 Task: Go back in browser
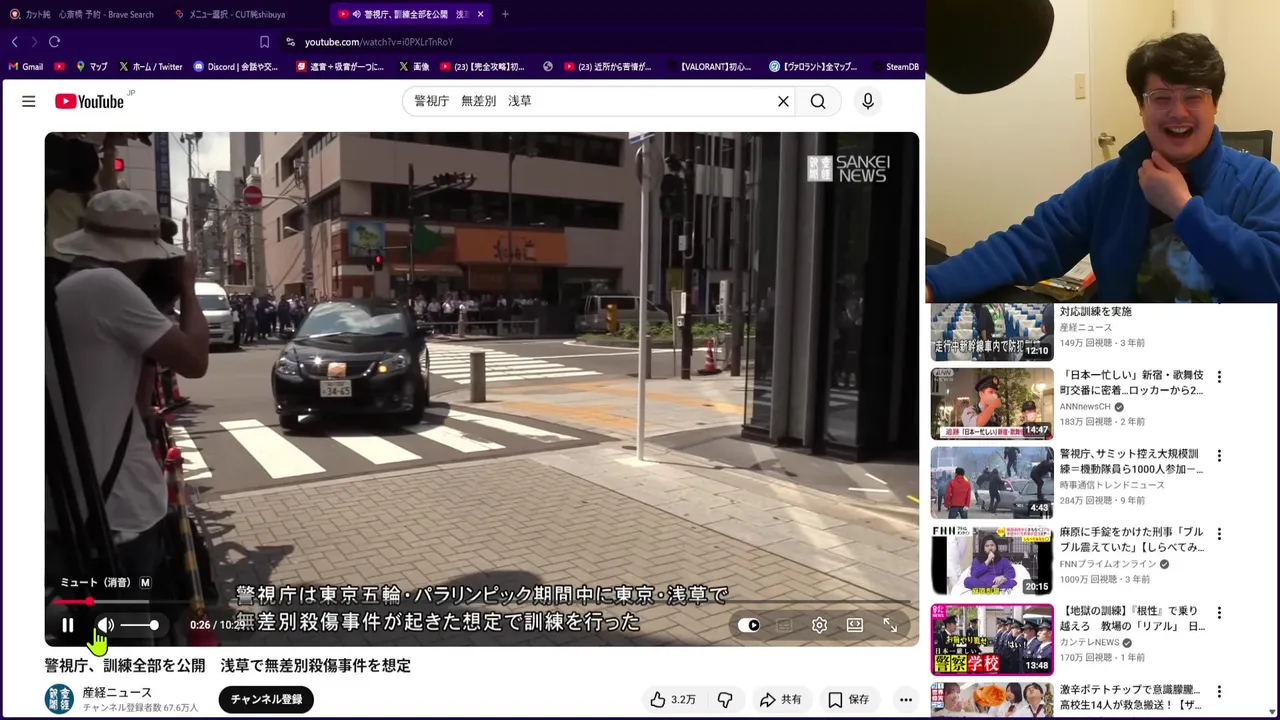tap(14, 42)
